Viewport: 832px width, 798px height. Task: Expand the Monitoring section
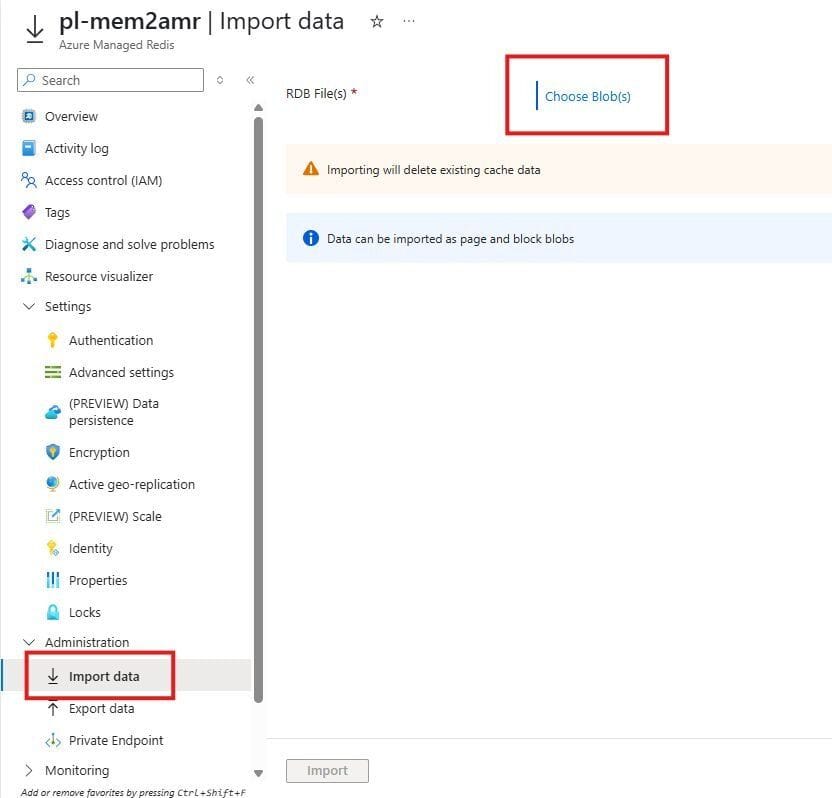(28, 770)
